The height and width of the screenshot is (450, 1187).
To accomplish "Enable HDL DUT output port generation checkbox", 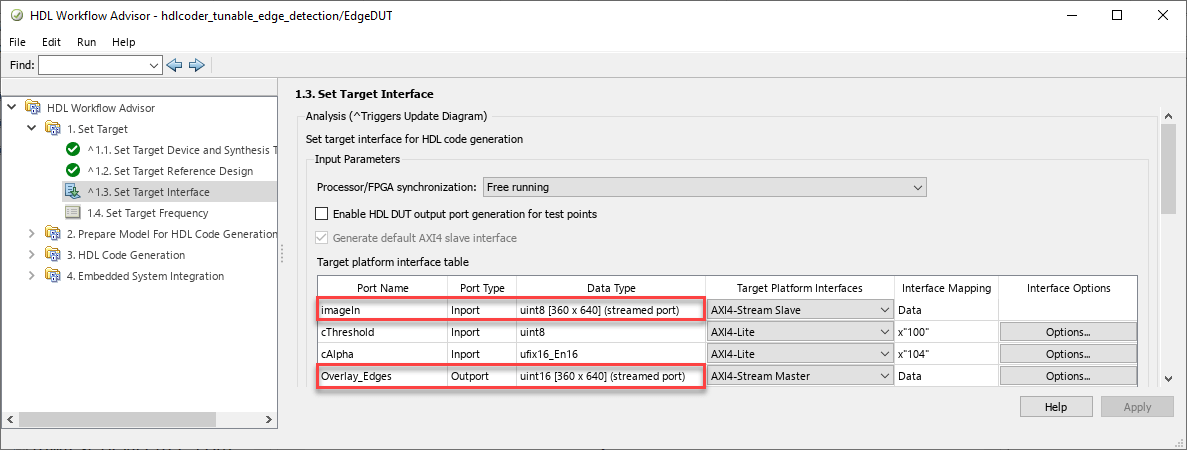I will [x=322, y=214].
